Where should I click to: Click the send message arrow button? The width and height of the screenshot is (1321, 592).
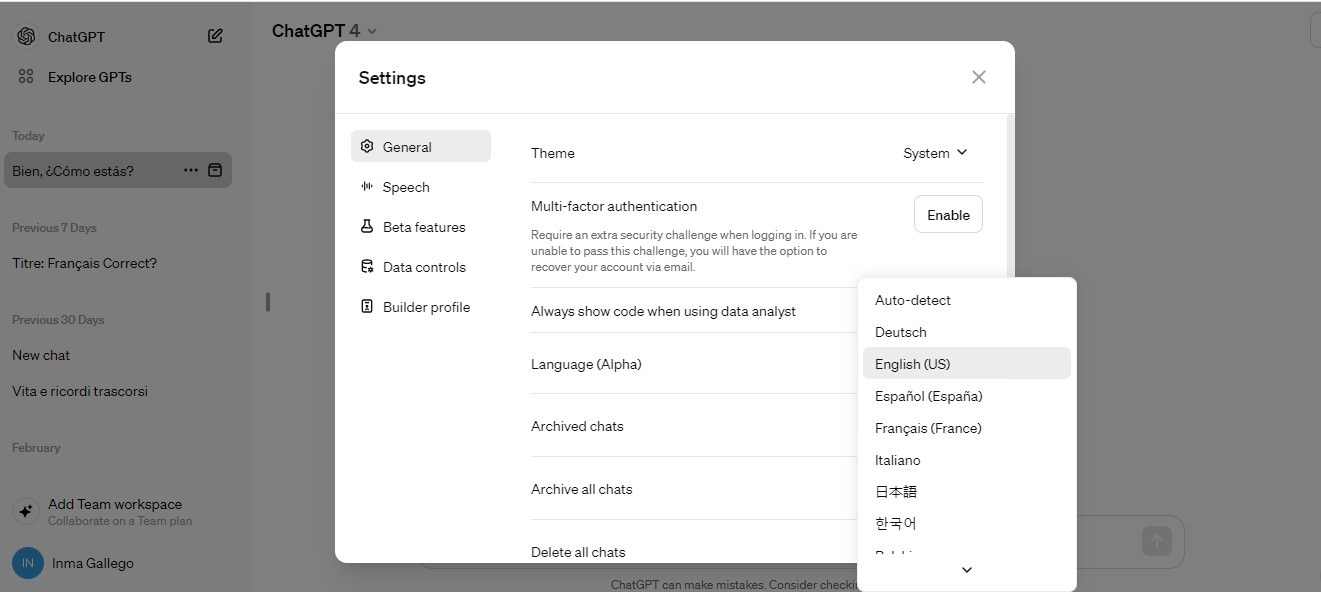point(1156,542)
